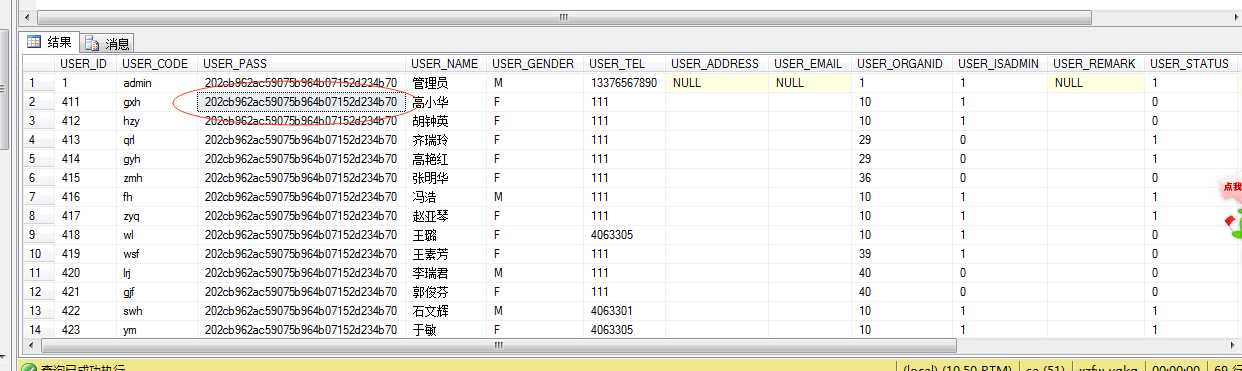
Task: Click the USER_ADDRESS column header
Action: [x=717, y=63]
